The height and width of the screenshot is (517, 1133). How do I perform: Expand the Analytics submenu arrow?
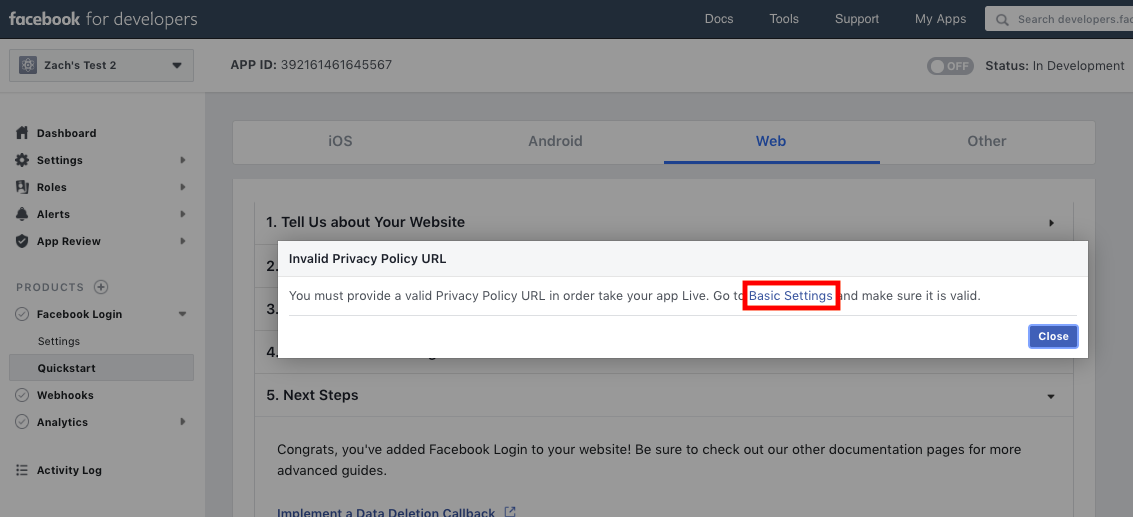tap(183, 422)
